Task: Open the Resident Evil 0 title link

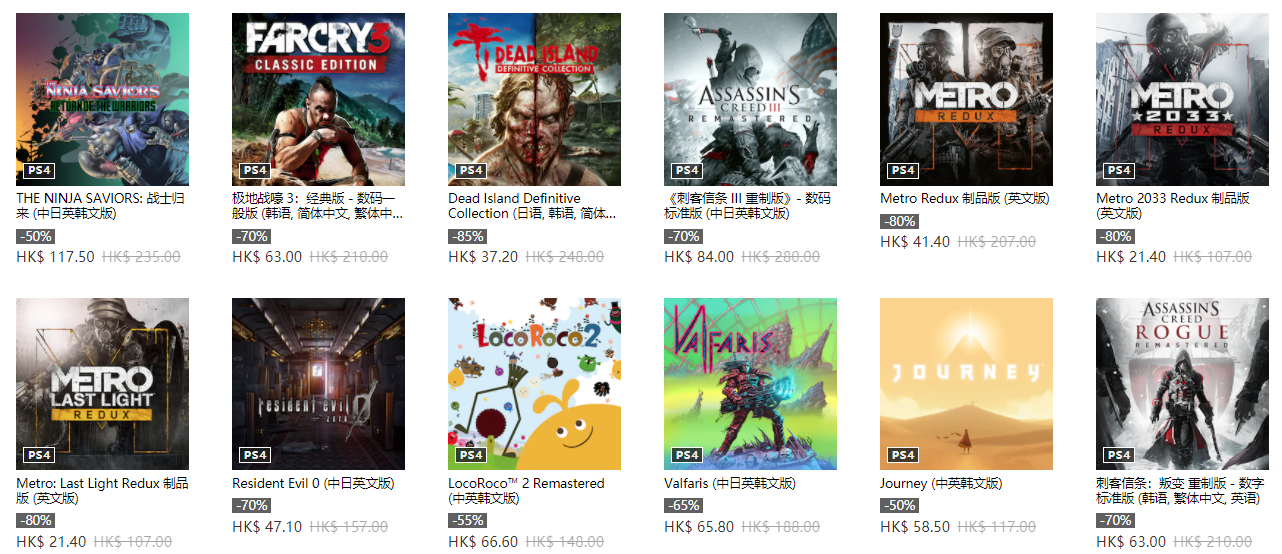Action: [x=313, y=483]
